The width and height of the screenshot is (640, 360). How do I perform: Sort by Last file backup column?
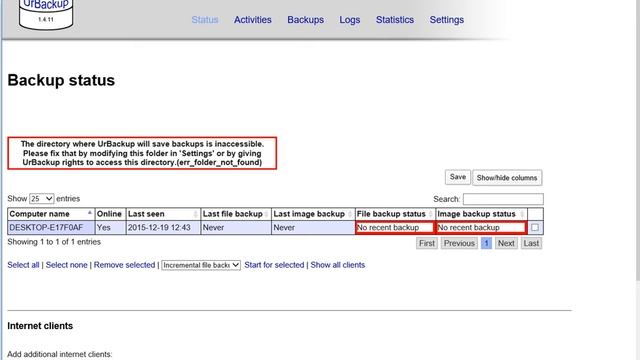click(236, 214)
